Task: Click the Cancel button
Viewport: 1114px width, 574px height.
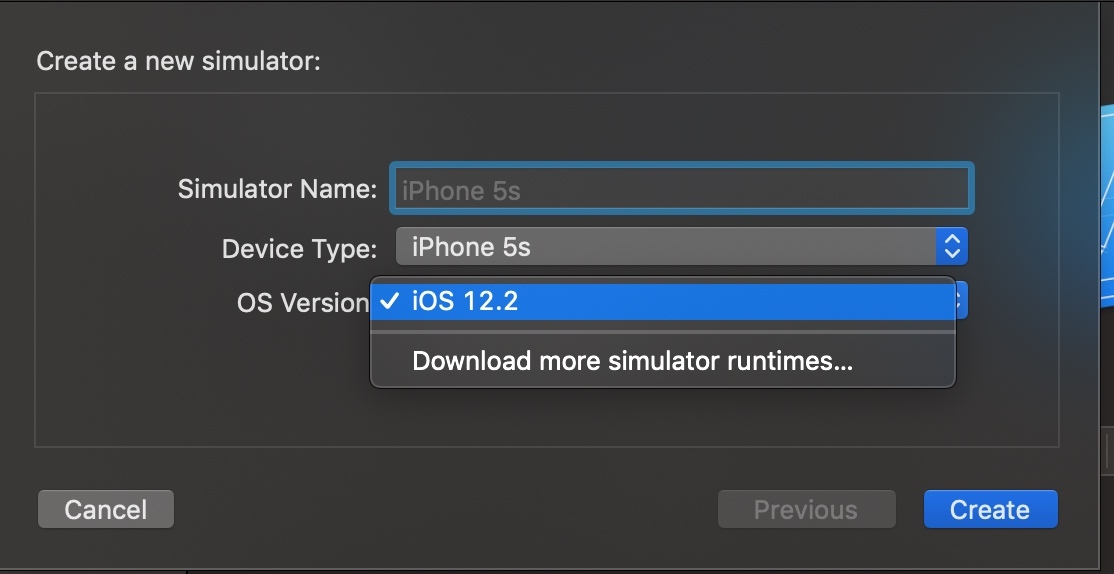Action: [106, 509]
